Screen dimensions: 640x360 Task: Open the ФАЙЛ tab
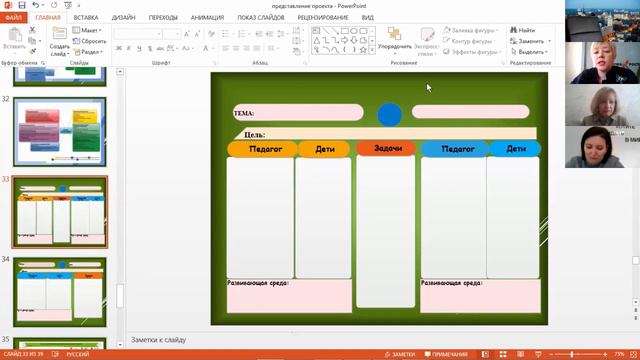(x=13, y=18)
